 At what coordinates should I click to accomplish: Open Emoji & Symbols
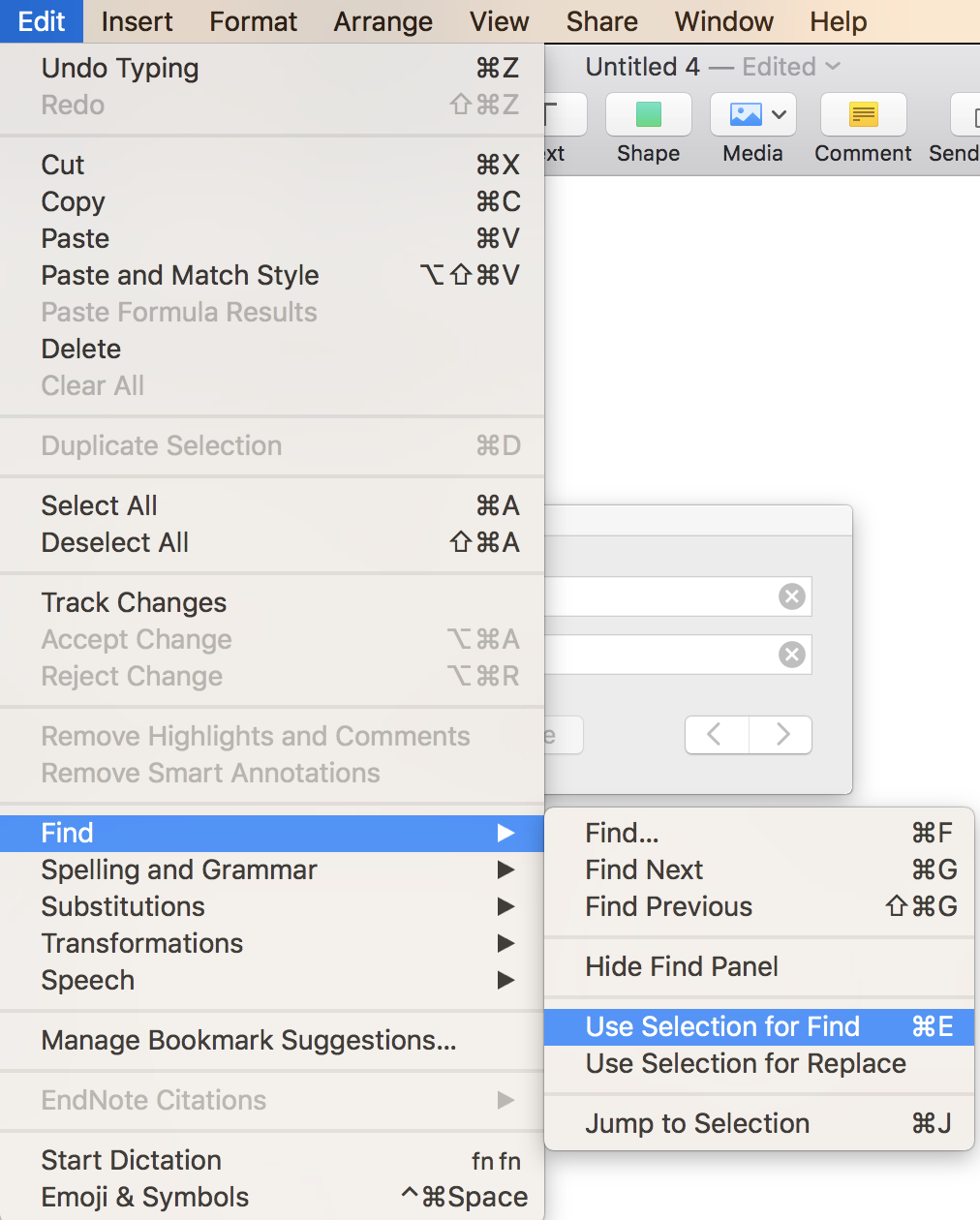click(x=145, y=1197)
